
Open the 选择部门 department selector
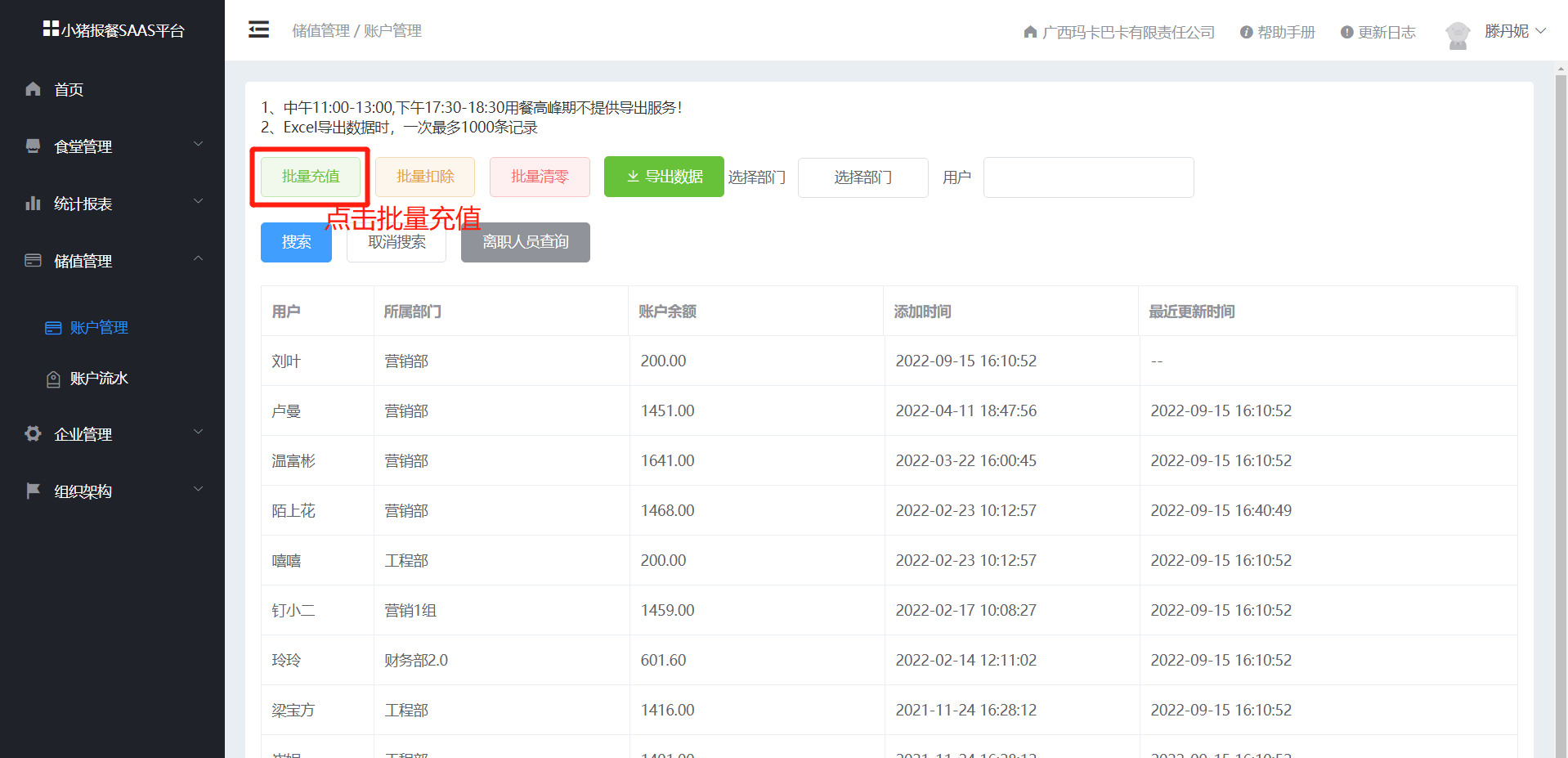tap(862, 177)
